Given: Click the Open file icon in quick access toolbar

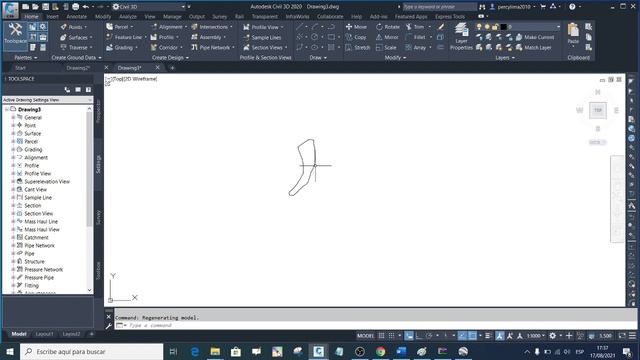Looking at the screenshot, I should [x=35, y=7].
